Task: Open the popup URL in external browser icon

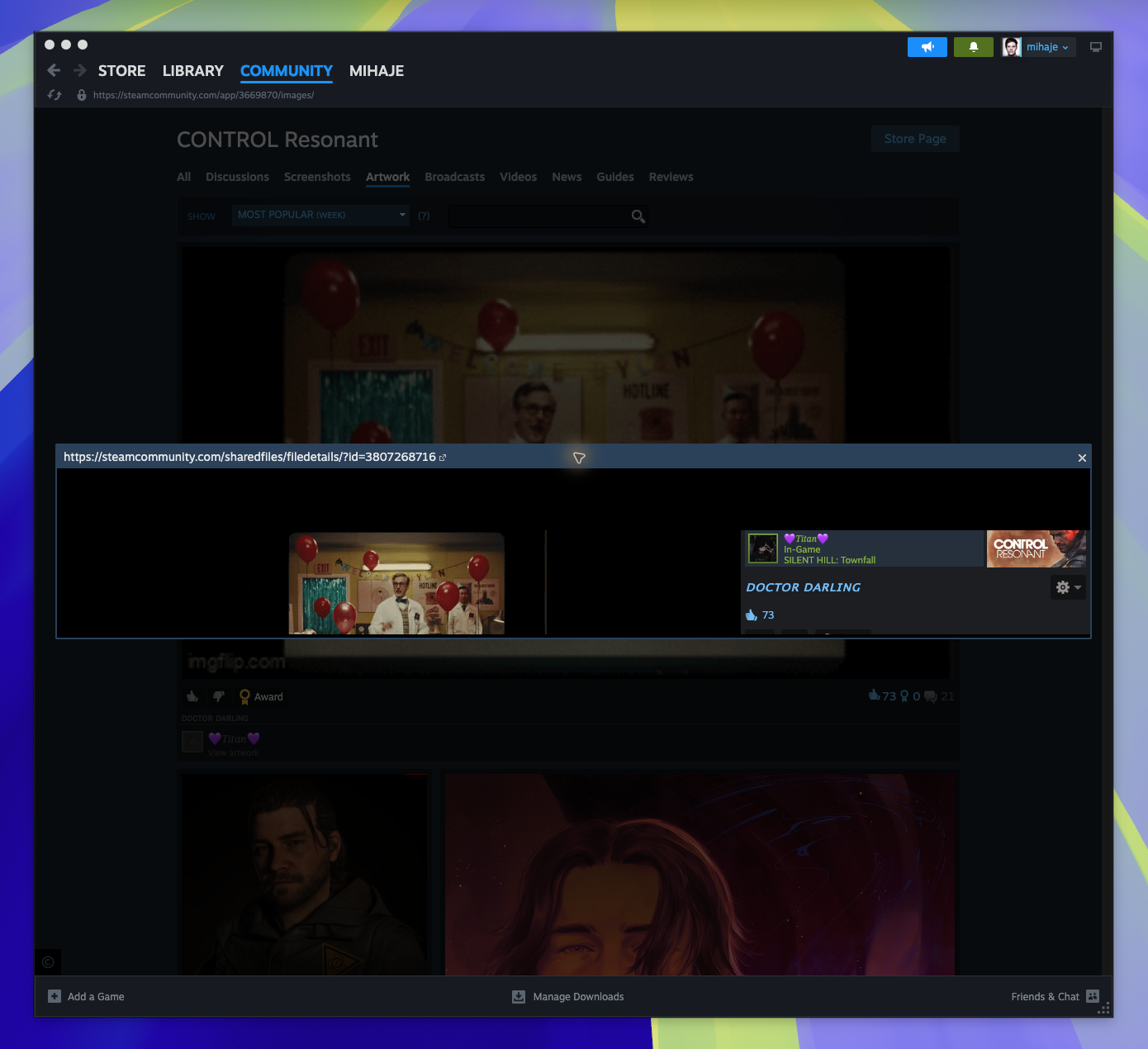Action: 443,458
